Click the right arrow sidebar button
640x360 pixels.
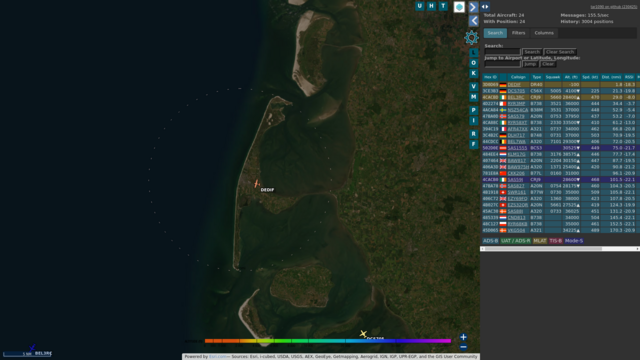point(473,7)
